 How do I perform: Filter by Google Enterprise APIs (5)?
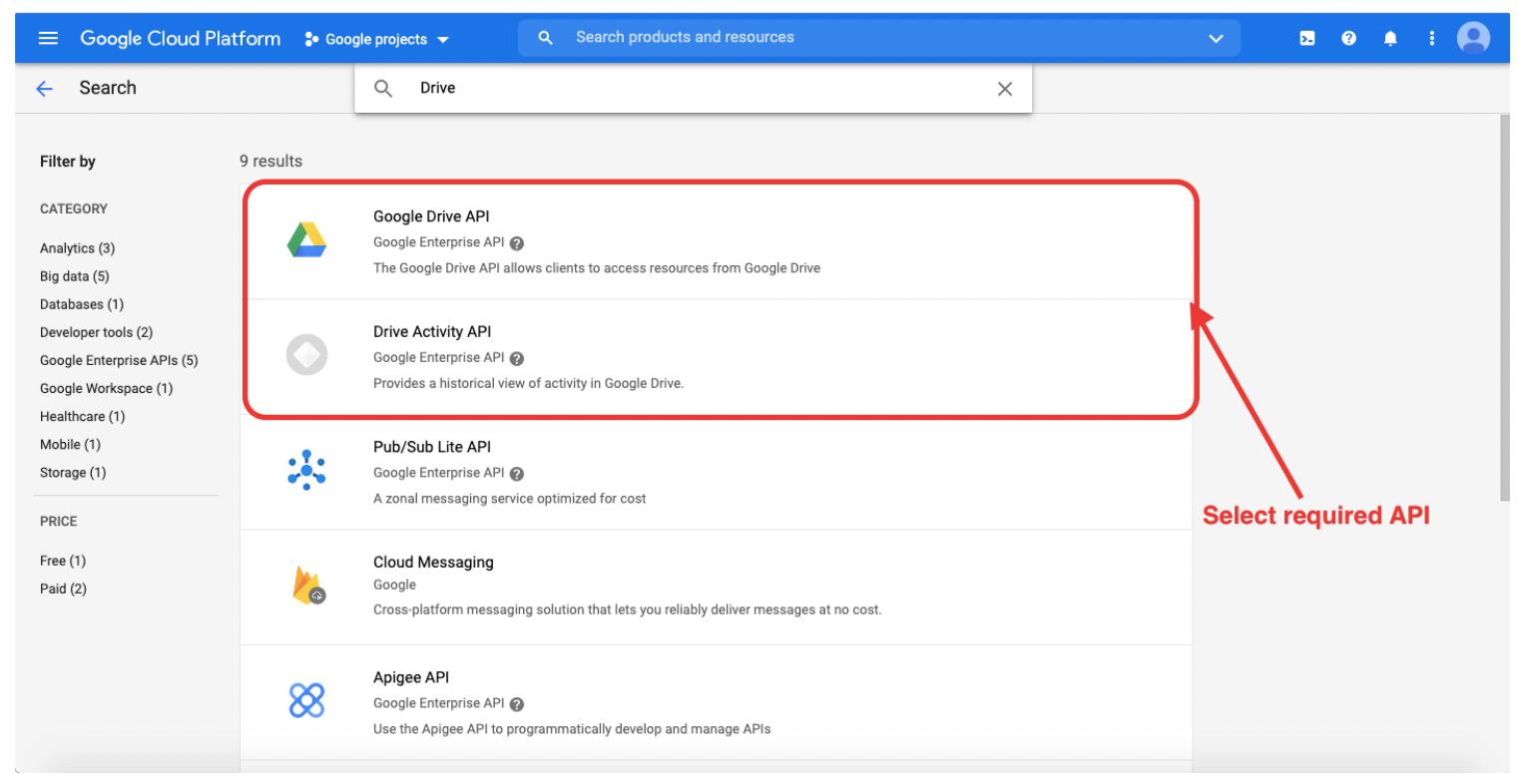pyautogui.click(x=119, y=360)
